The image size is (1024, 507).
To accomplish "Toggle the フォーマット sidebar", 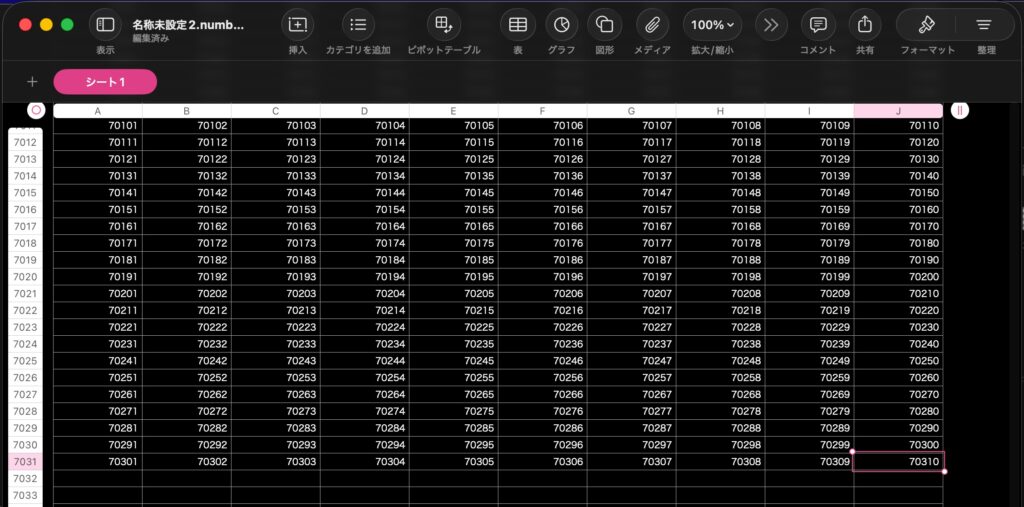I will pyautogui.click(x=926, y=25).
